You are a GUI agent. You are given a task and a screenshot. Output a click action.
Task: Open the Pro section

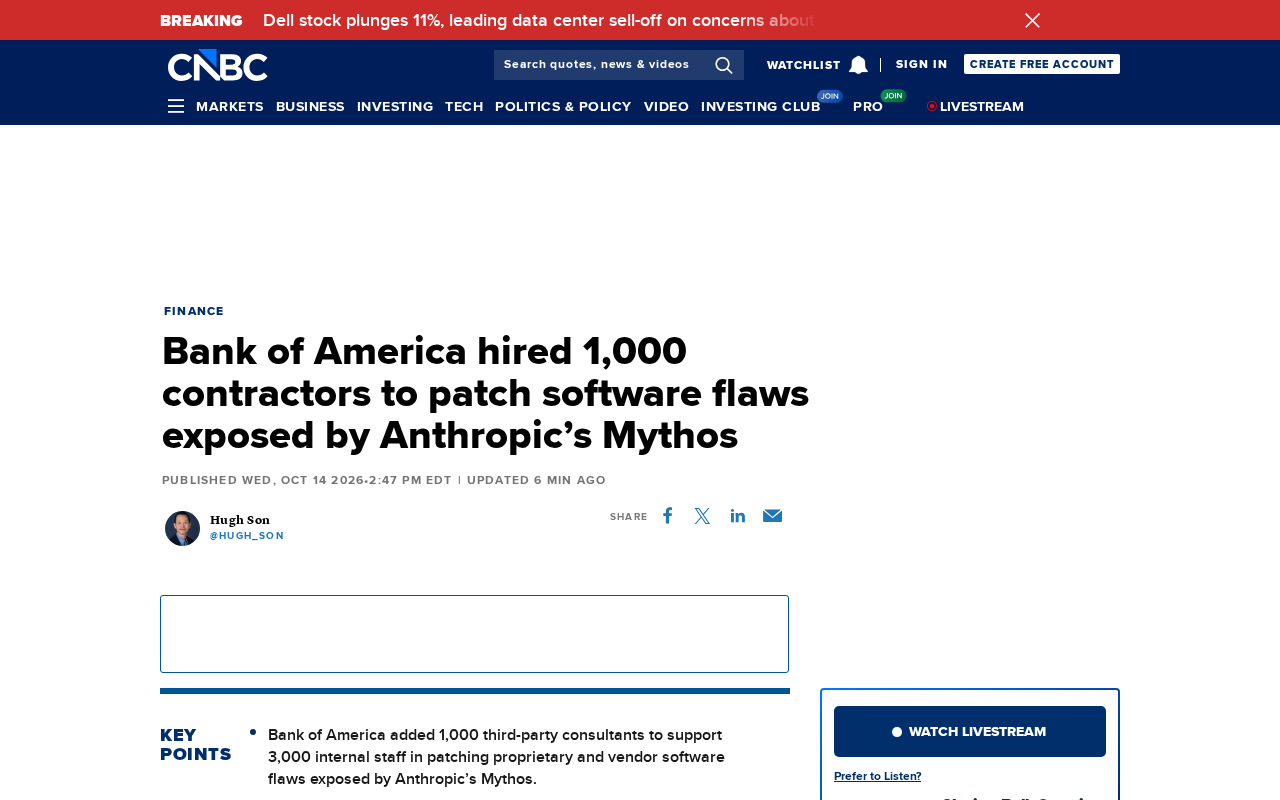click(x=868, y=107)
